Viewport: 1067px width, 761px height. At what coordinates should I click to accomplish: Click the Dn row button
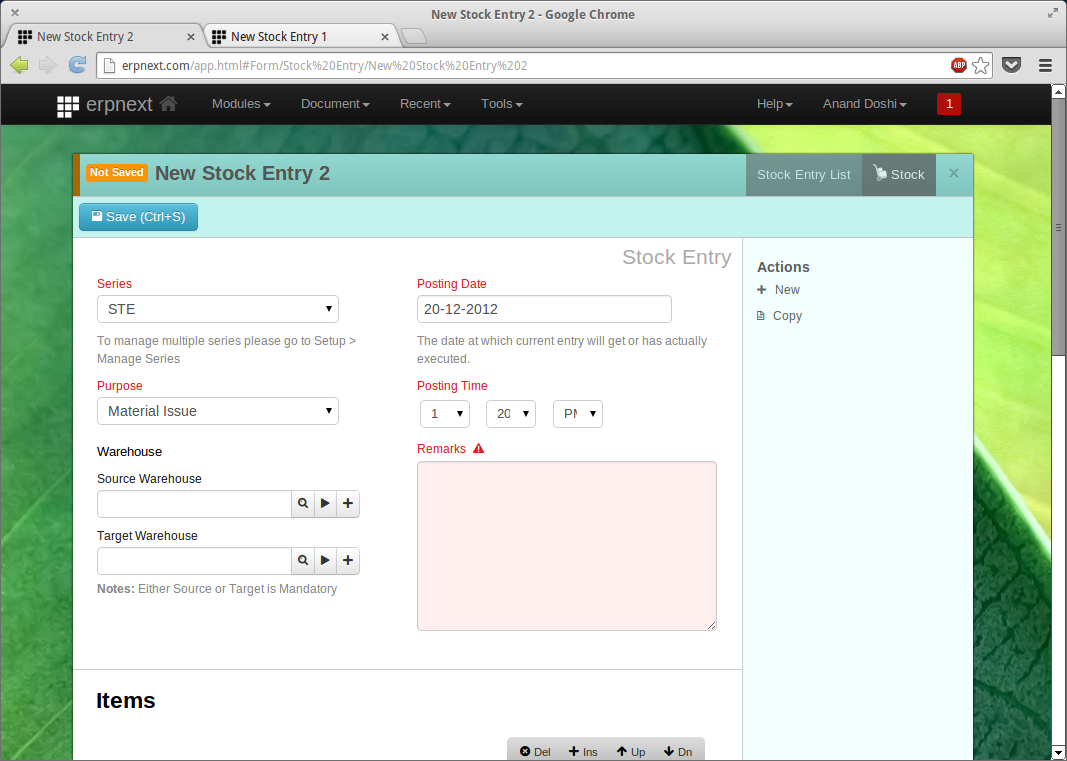[678, 751]
